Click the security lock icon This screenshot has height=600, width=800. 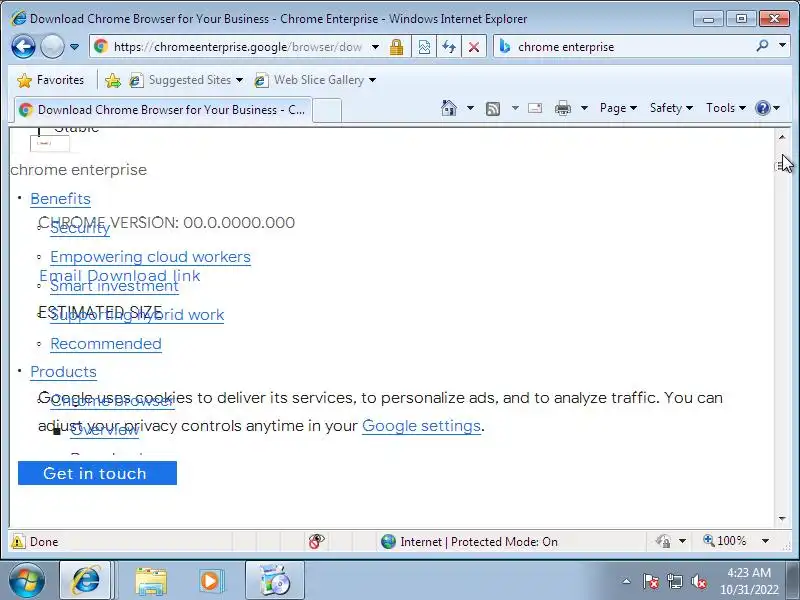[x=396, y=47]
